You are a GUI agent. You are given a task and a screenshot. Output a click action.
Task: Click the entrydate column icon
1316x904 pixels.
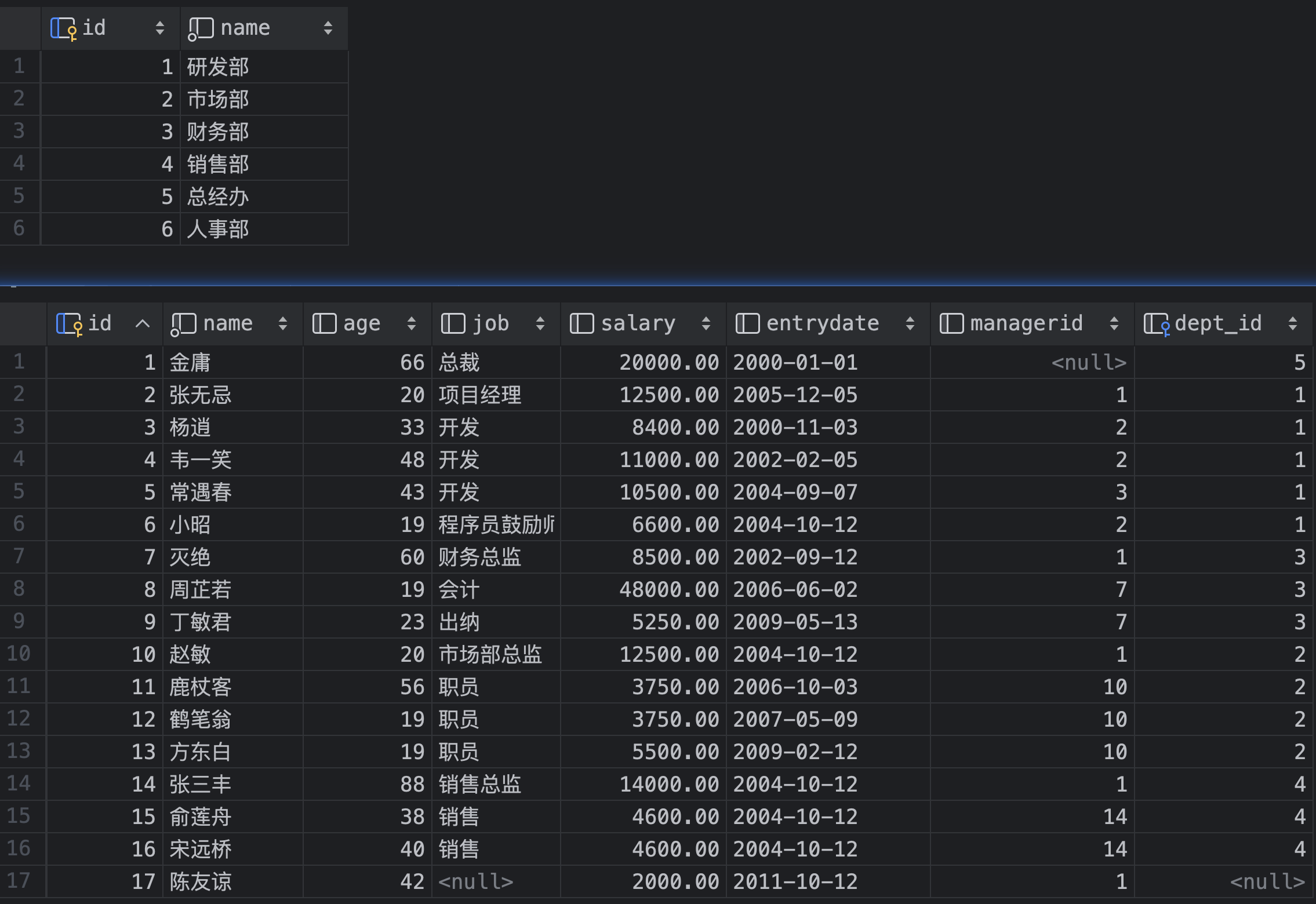(x=747, y=323)
